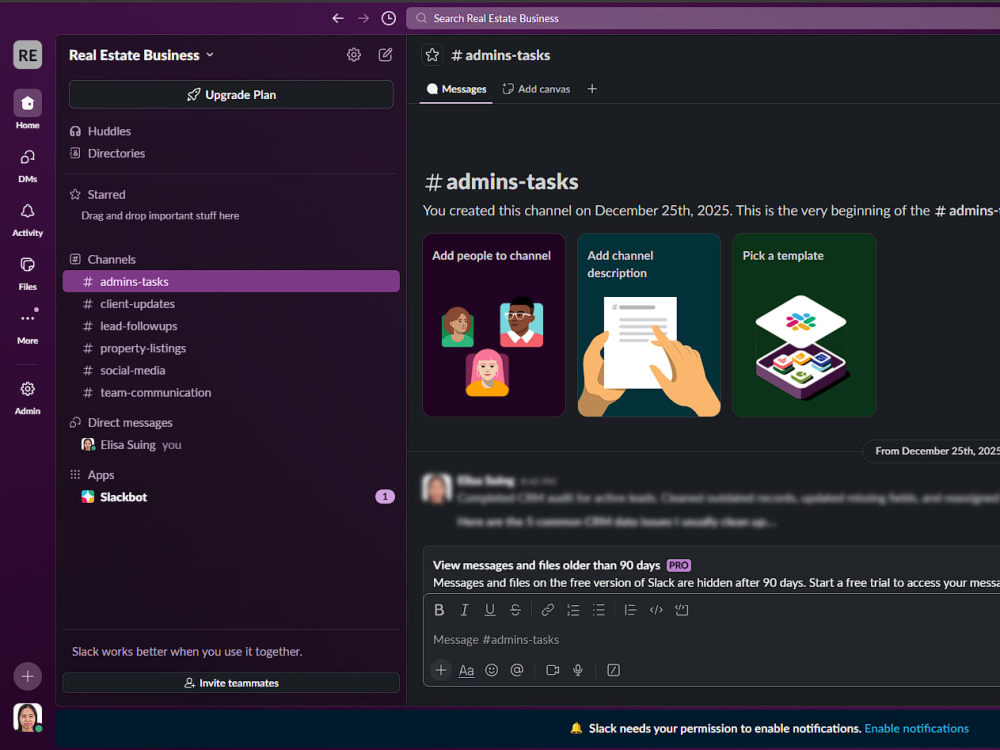Open the history clock icon
1000x750 pixels.
tap(388, 18)
